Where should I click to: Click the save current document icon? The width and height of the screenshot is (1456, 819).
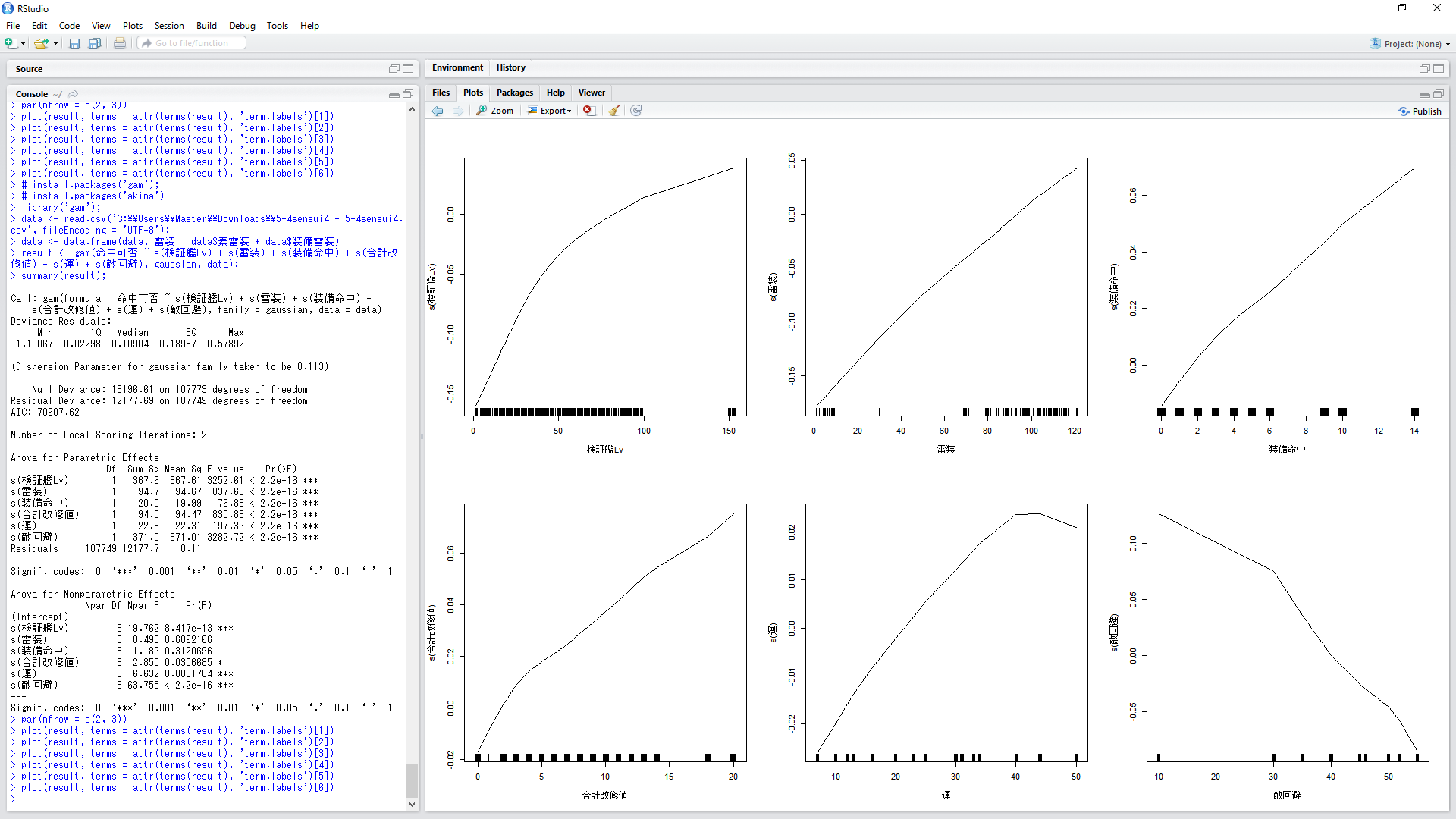(74, 44)
